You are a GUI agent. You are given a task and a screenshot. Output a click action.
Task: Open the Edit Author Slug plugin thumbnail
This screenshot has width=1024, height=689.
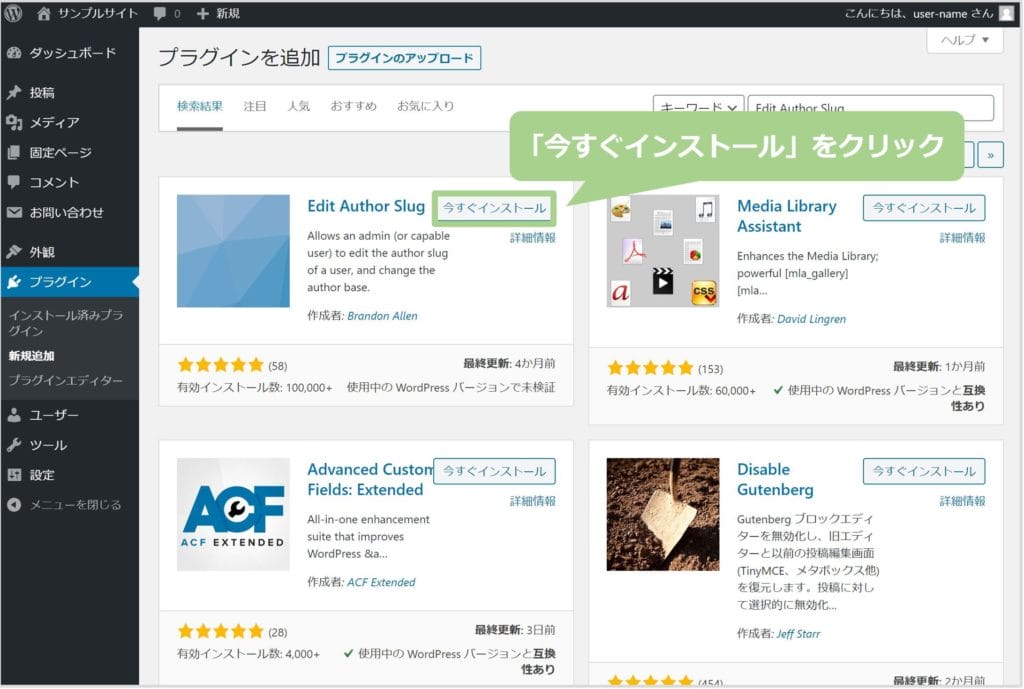[x=233, y=251]
